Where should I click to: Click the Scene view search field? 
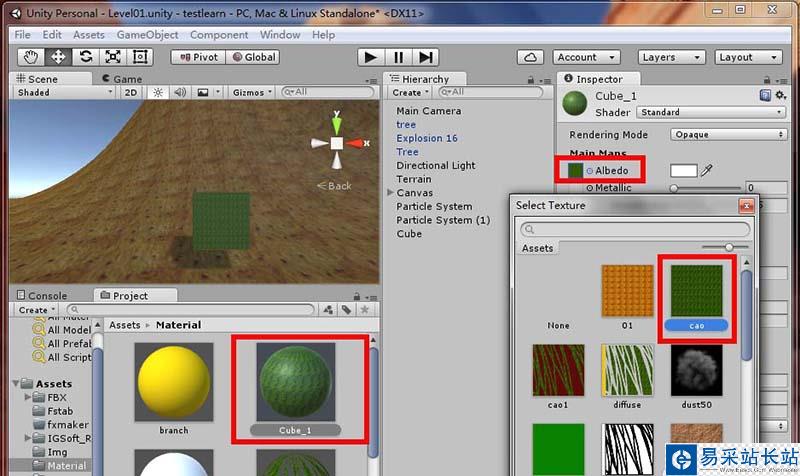click(328, 92)
